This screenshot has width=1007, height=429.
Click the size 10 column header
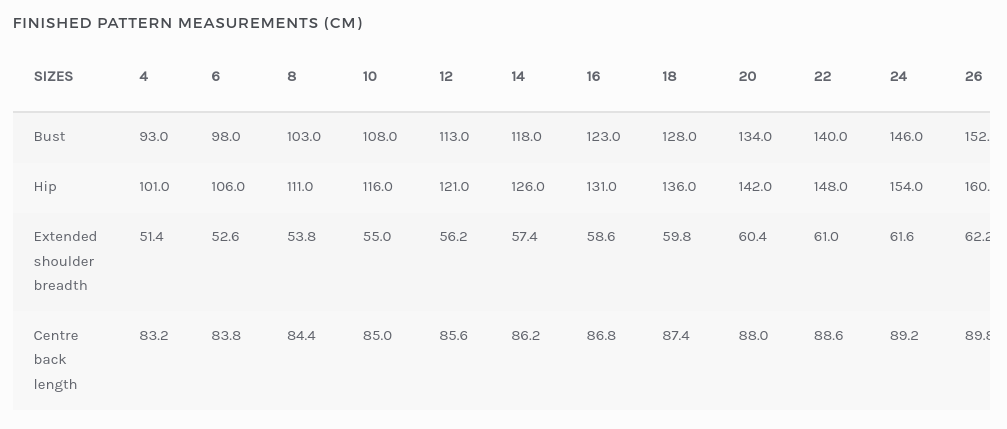(370, 76)
